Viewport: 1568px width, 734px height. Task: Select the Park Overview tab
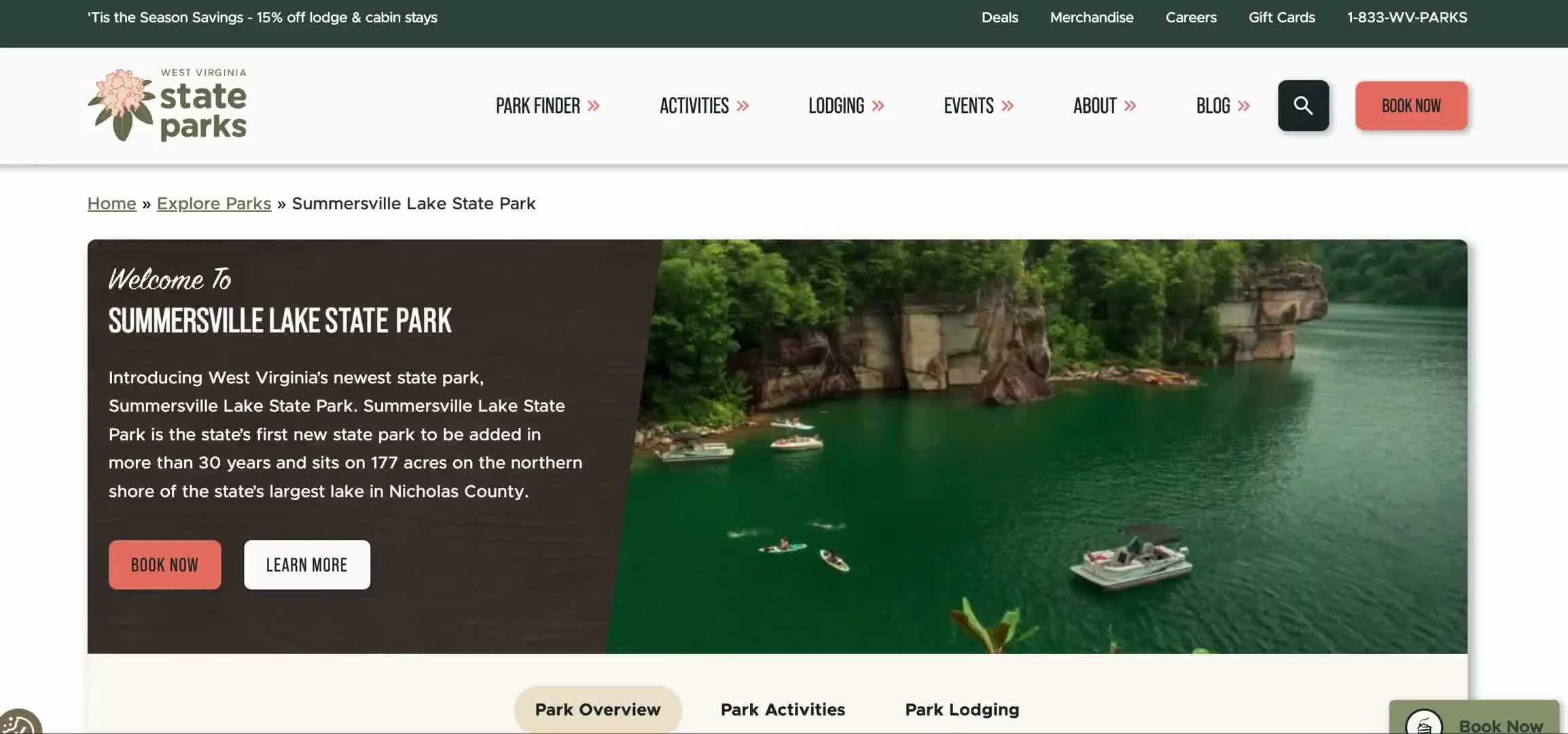coord(597,710)
